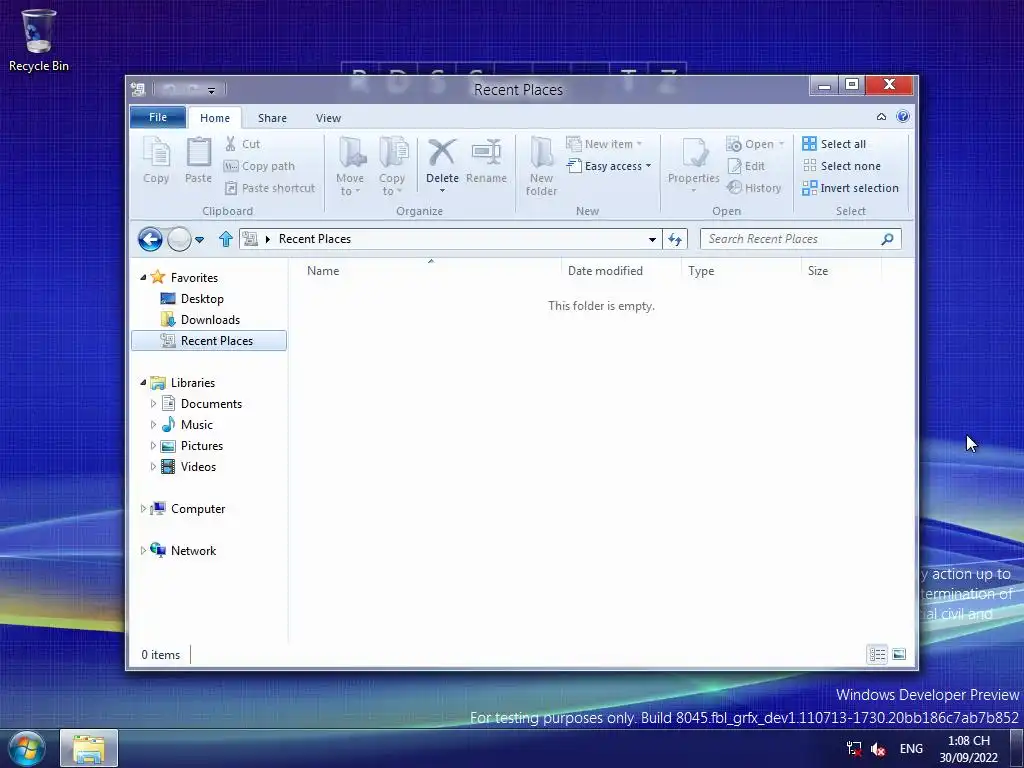Switch to the Share ribbon tab
The image size is (1024, 768).
tap(272, 118)
